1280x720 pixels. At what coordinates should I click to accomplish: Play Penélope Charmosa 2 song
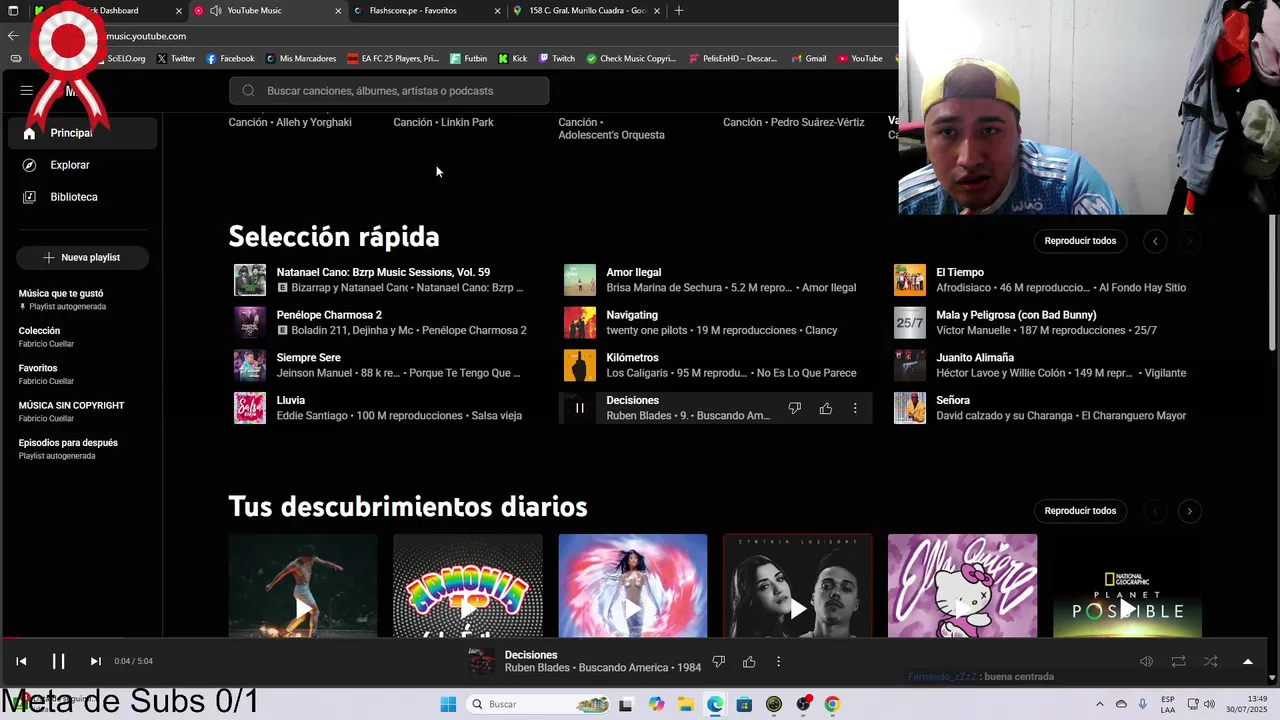point(250,322)
